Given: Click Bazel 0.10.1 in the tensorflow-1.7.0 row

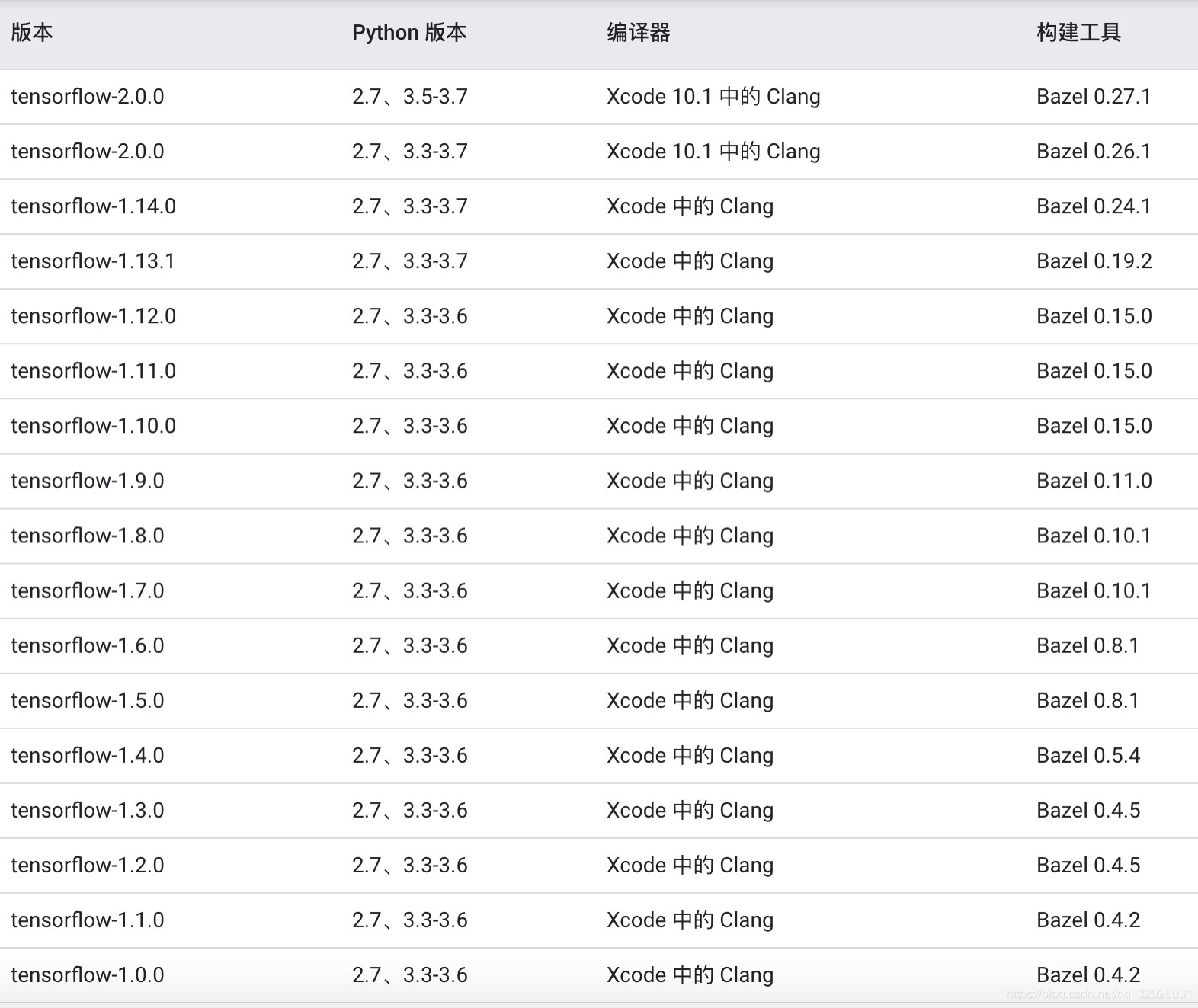Looking at the screenshot, I should 1094,590.
